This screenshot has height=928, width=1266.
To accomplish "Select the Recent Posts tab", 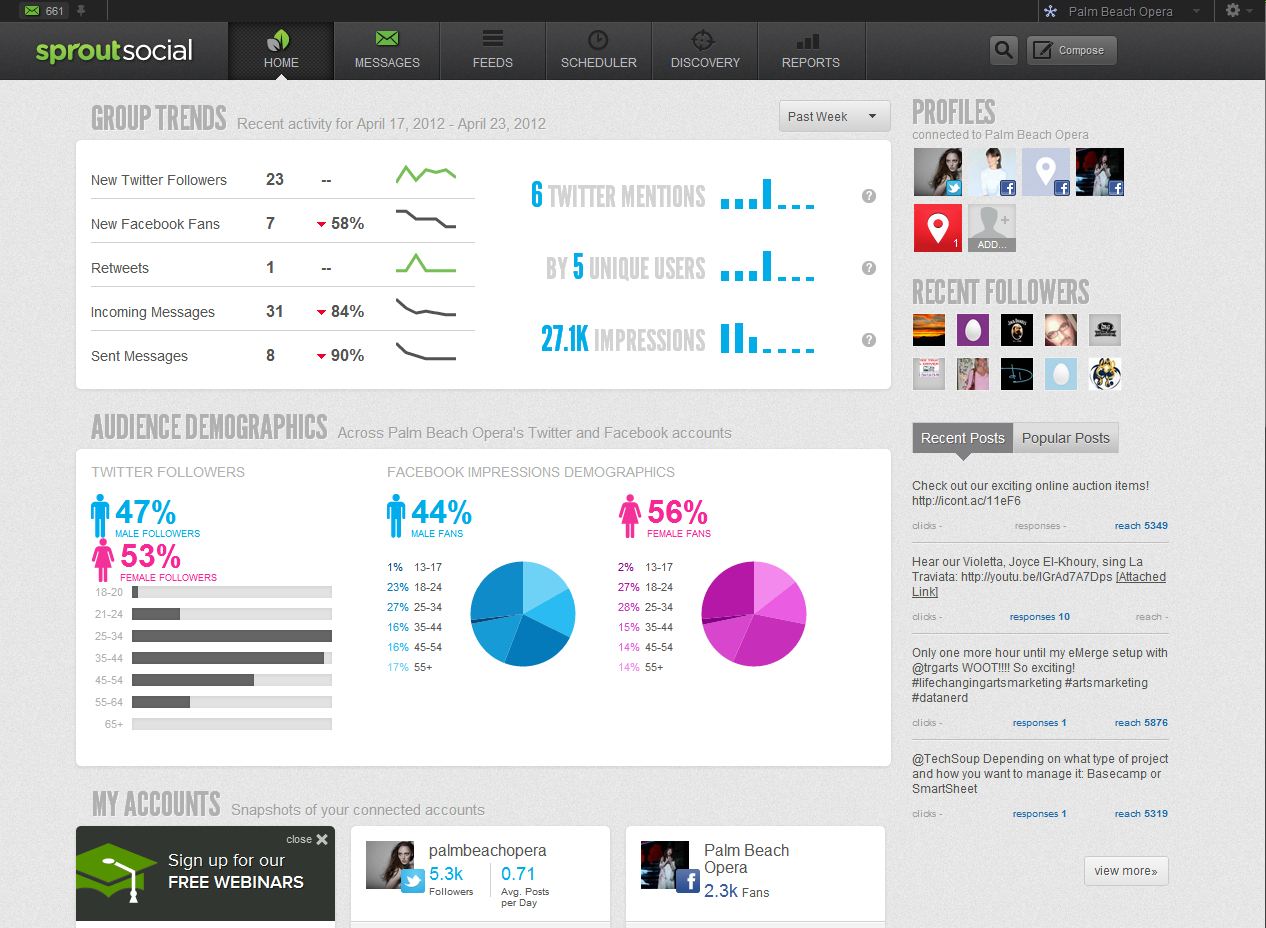I will pyautogui.click(x=962, y=438).
